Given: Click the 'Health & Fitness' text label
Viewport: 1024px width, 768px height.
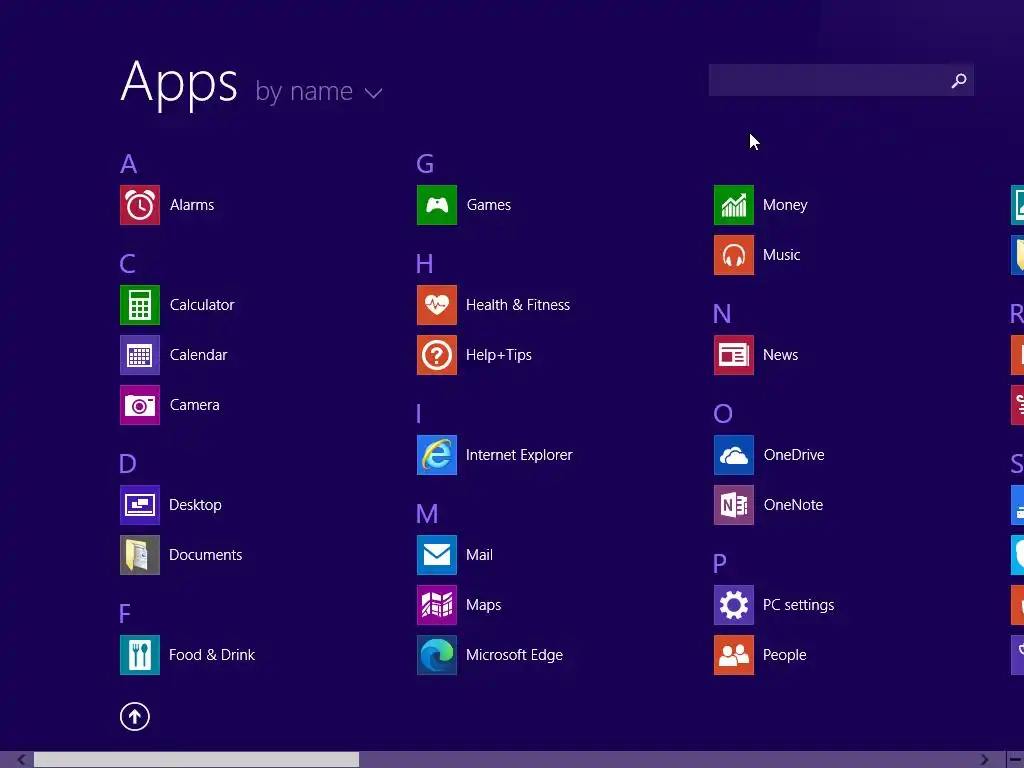Looking at the screenshot, I should [518, 305].
